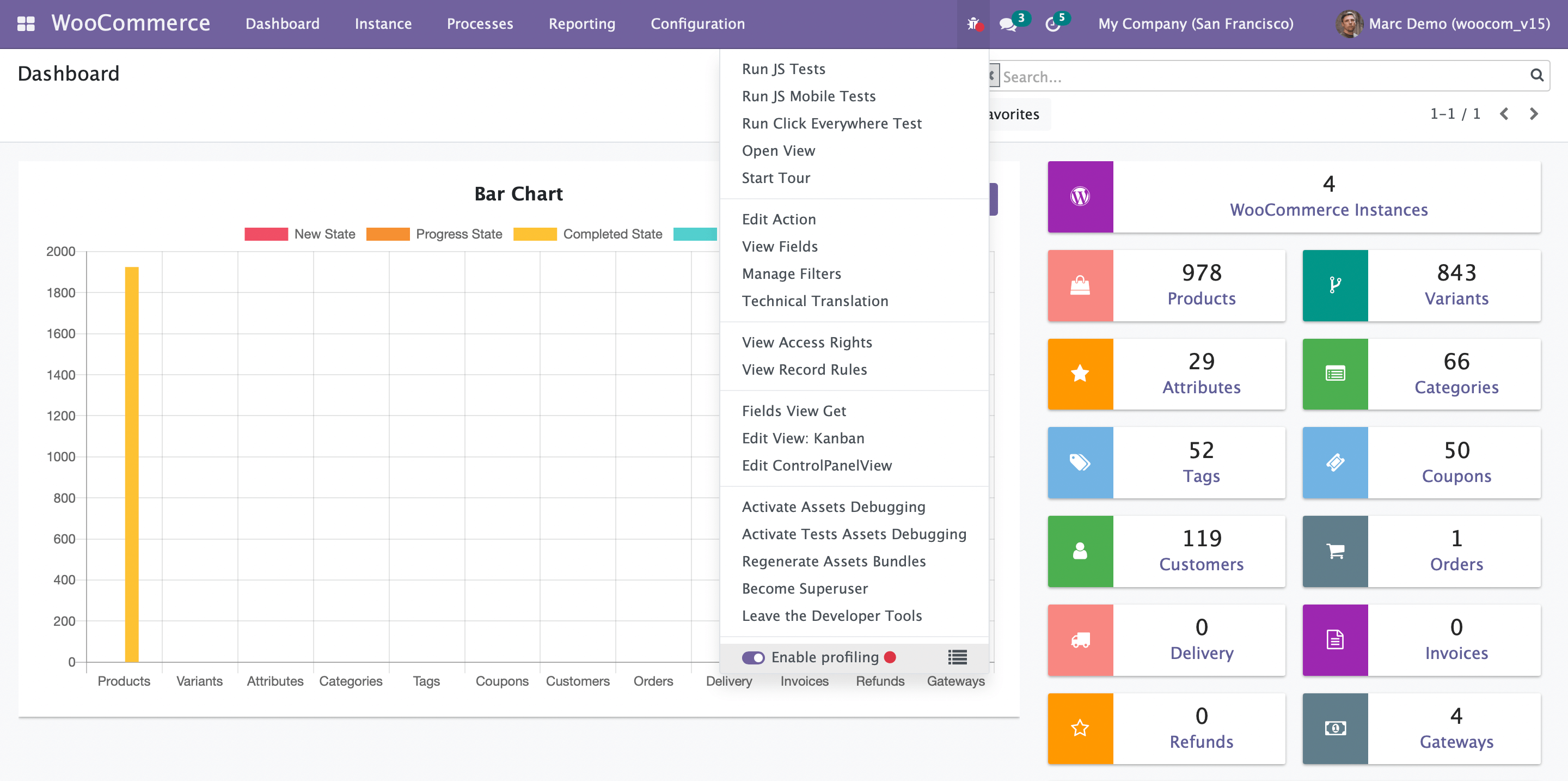Open the activities clock icon
1568x781 pixels.
coord(1052,25)
